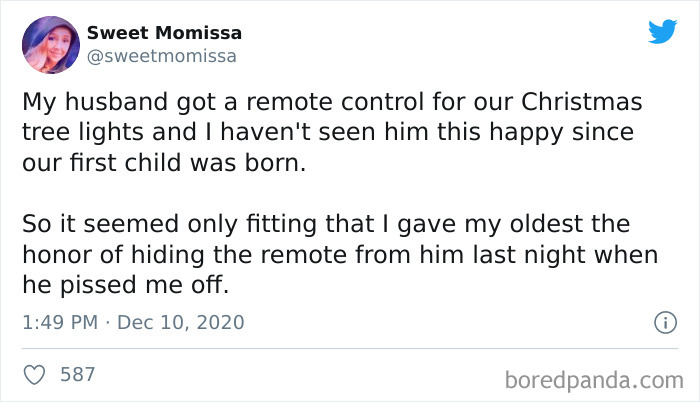Open Sweet Momissa's profile picture

coord(51,45)
